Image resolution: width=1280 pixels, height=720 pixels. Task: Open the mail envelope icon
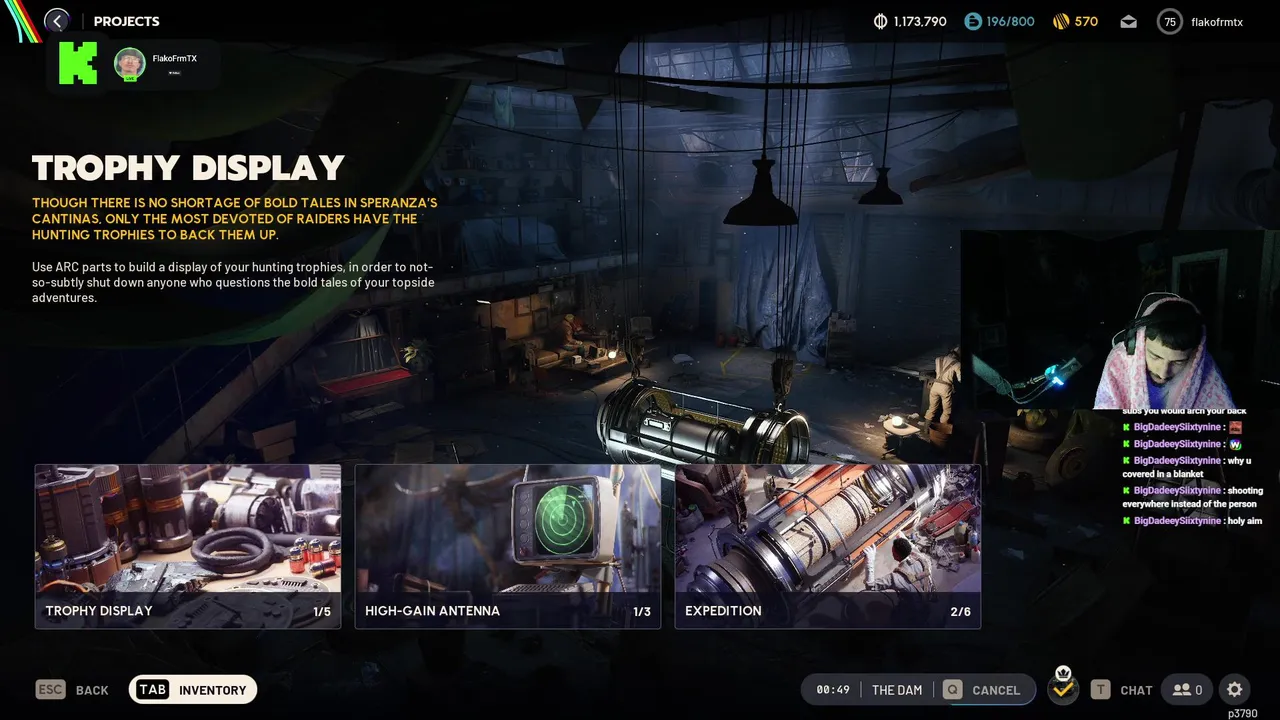click(1129, 21)
